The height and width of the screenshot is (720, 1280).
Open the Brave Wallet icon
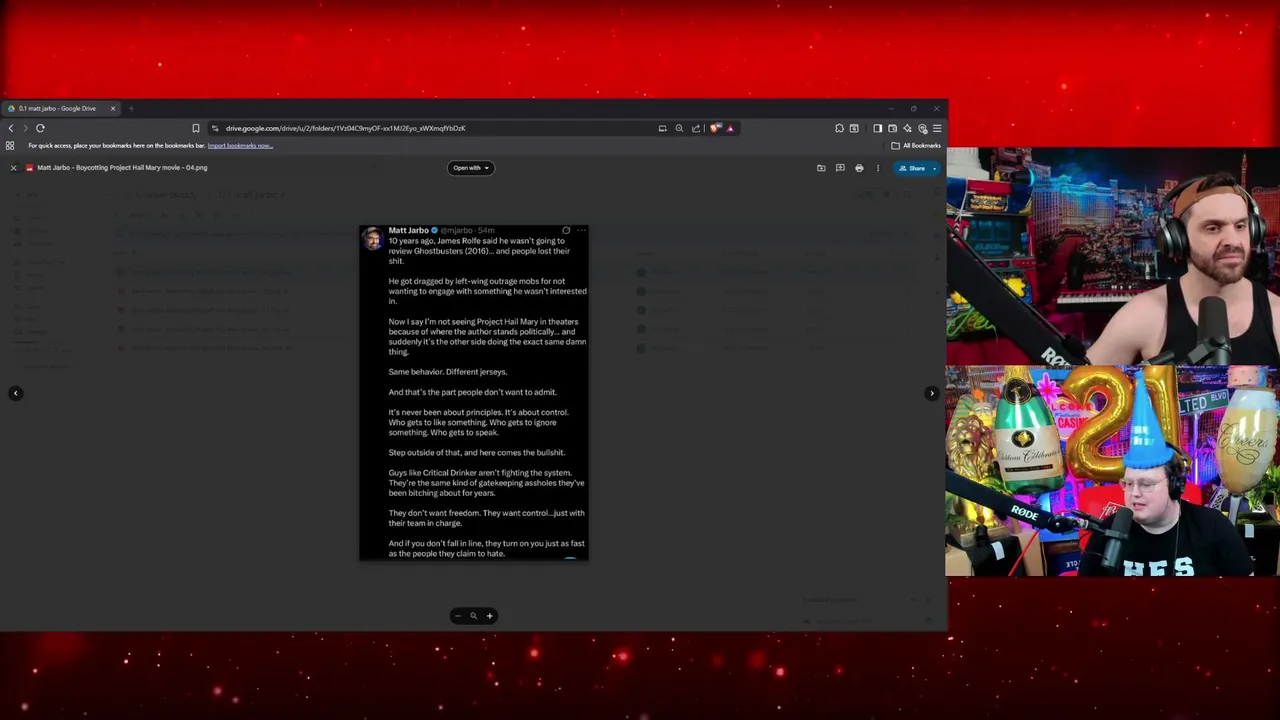pyautogui.click(x=892, y=128)
